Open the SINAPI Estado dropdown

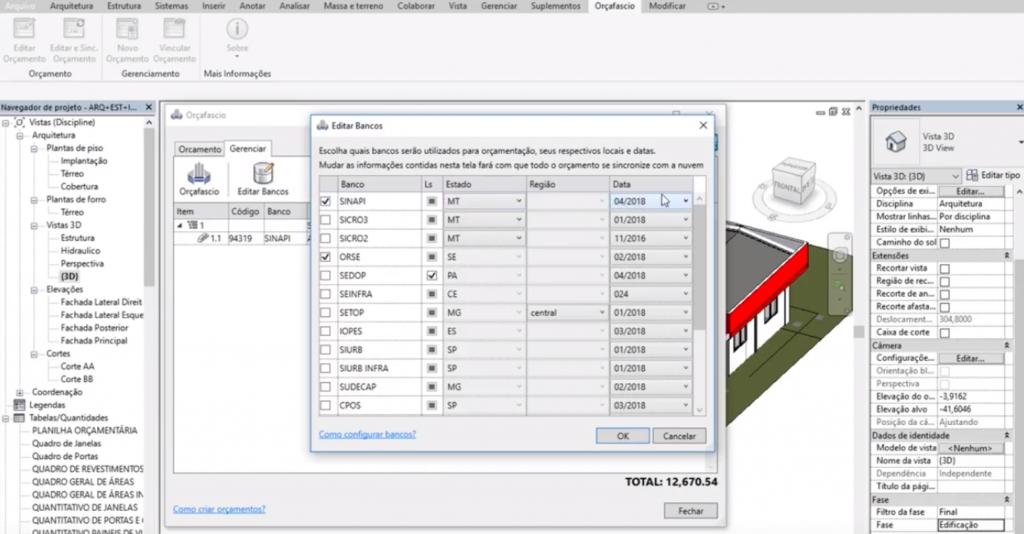point(484,201)
